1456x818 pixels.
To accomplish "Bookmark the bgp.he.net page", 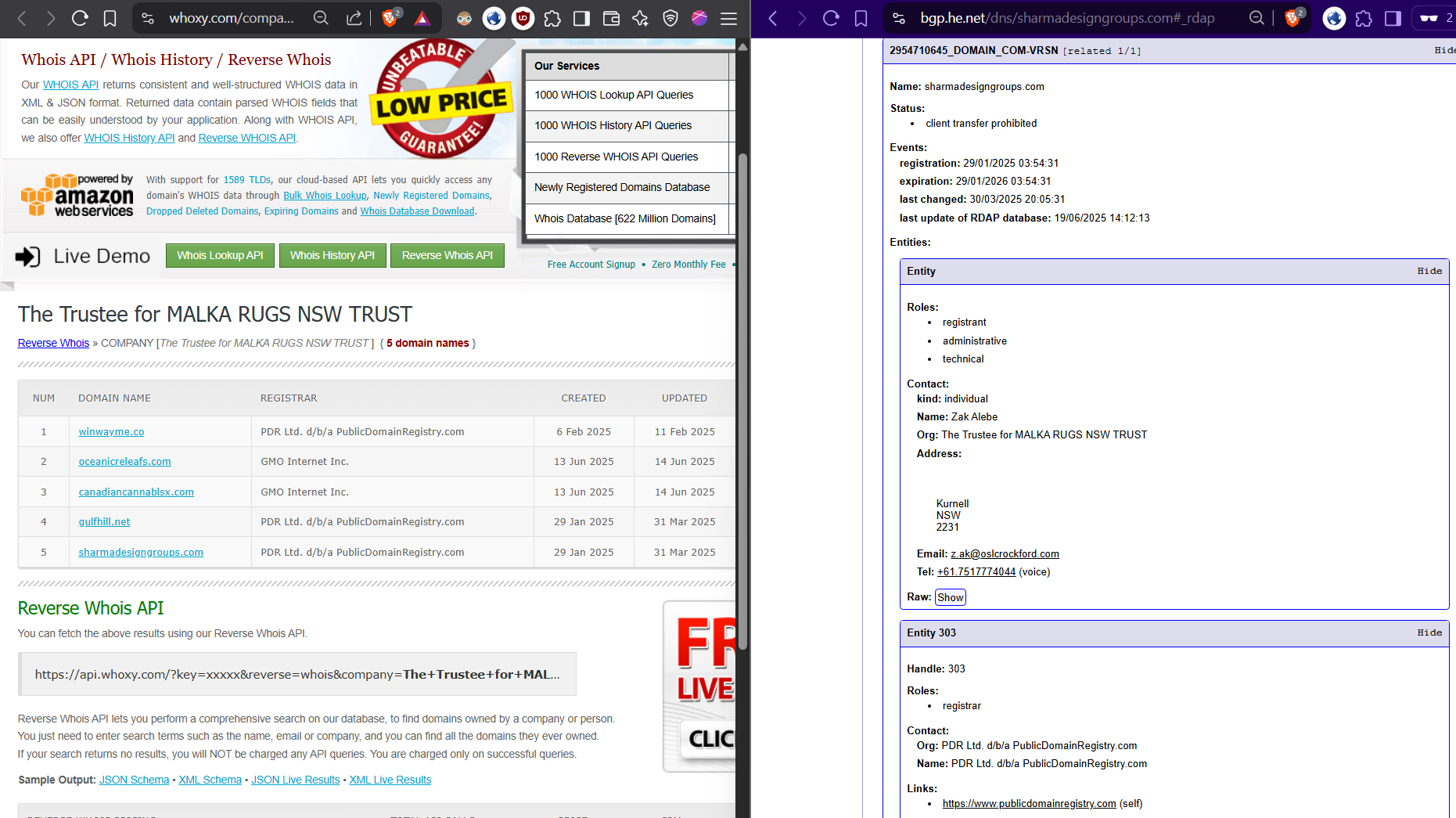I will click(861, 18).
